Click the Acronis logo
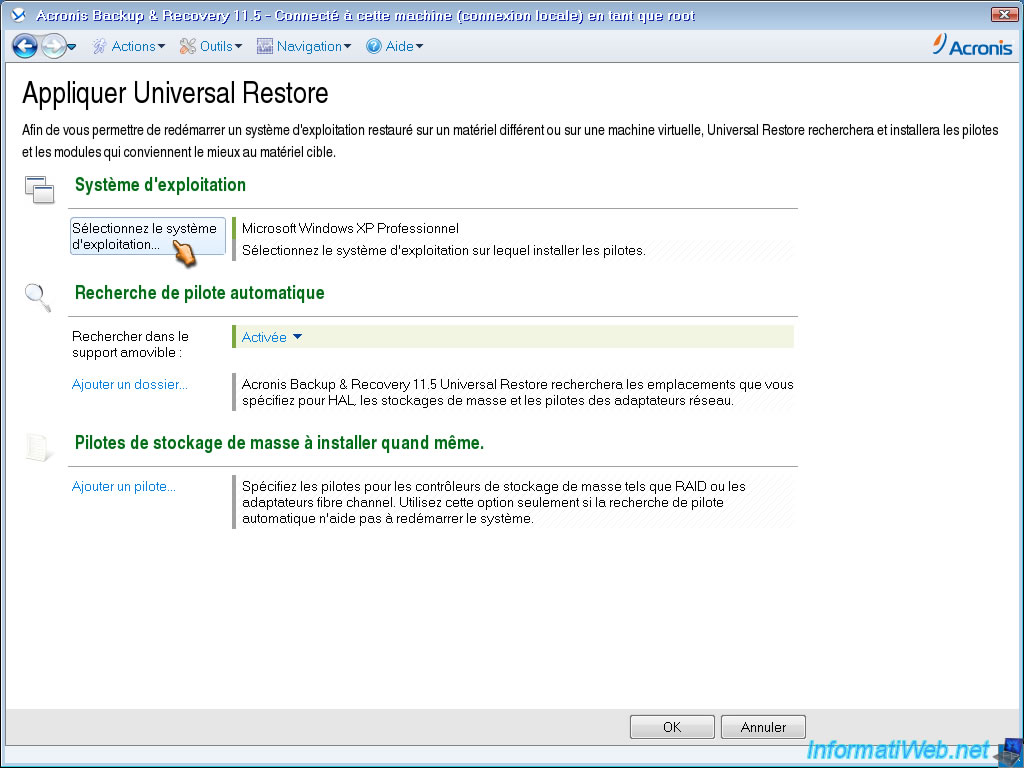Viewport: 1024px width, 768px height. click(972, 45)
